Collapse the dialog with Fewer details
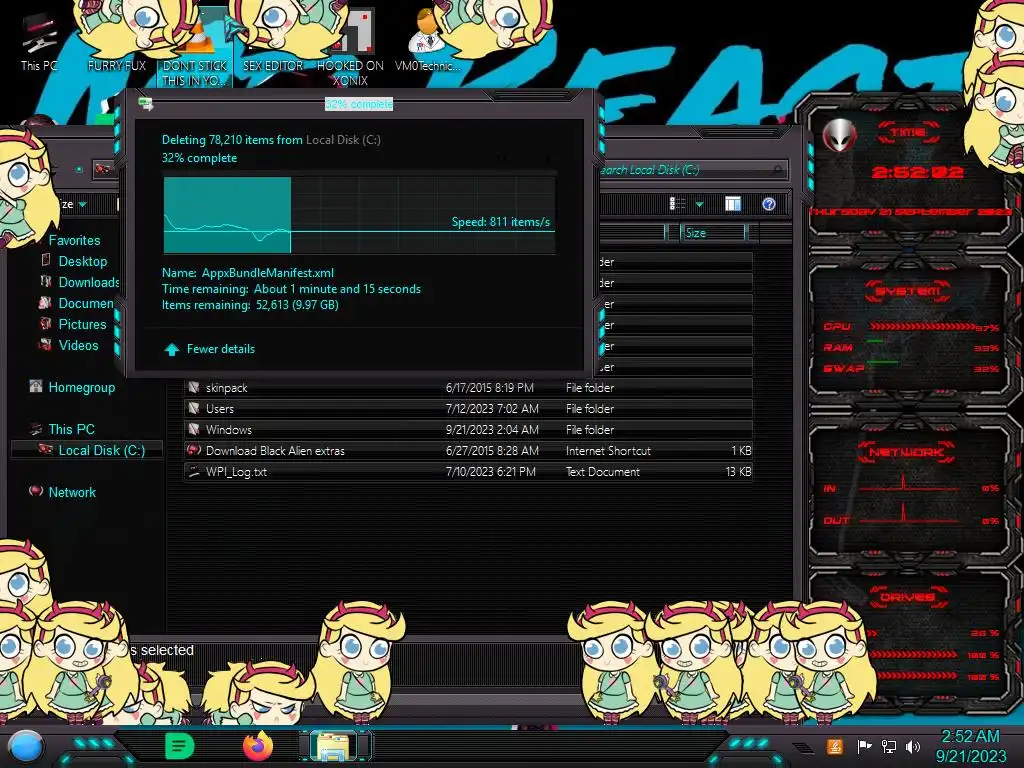Screen dimensions: 1024x768 click(x=210, y=349)
